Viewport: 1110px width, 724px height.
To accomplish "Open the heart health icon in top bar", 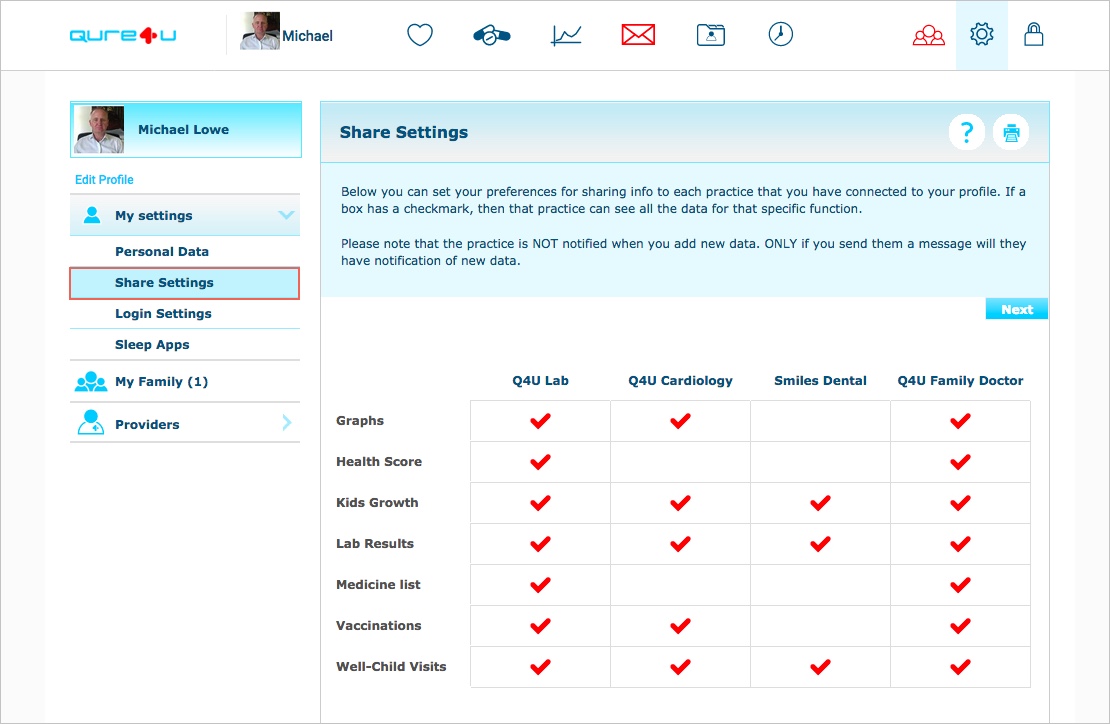I will 420,35.
